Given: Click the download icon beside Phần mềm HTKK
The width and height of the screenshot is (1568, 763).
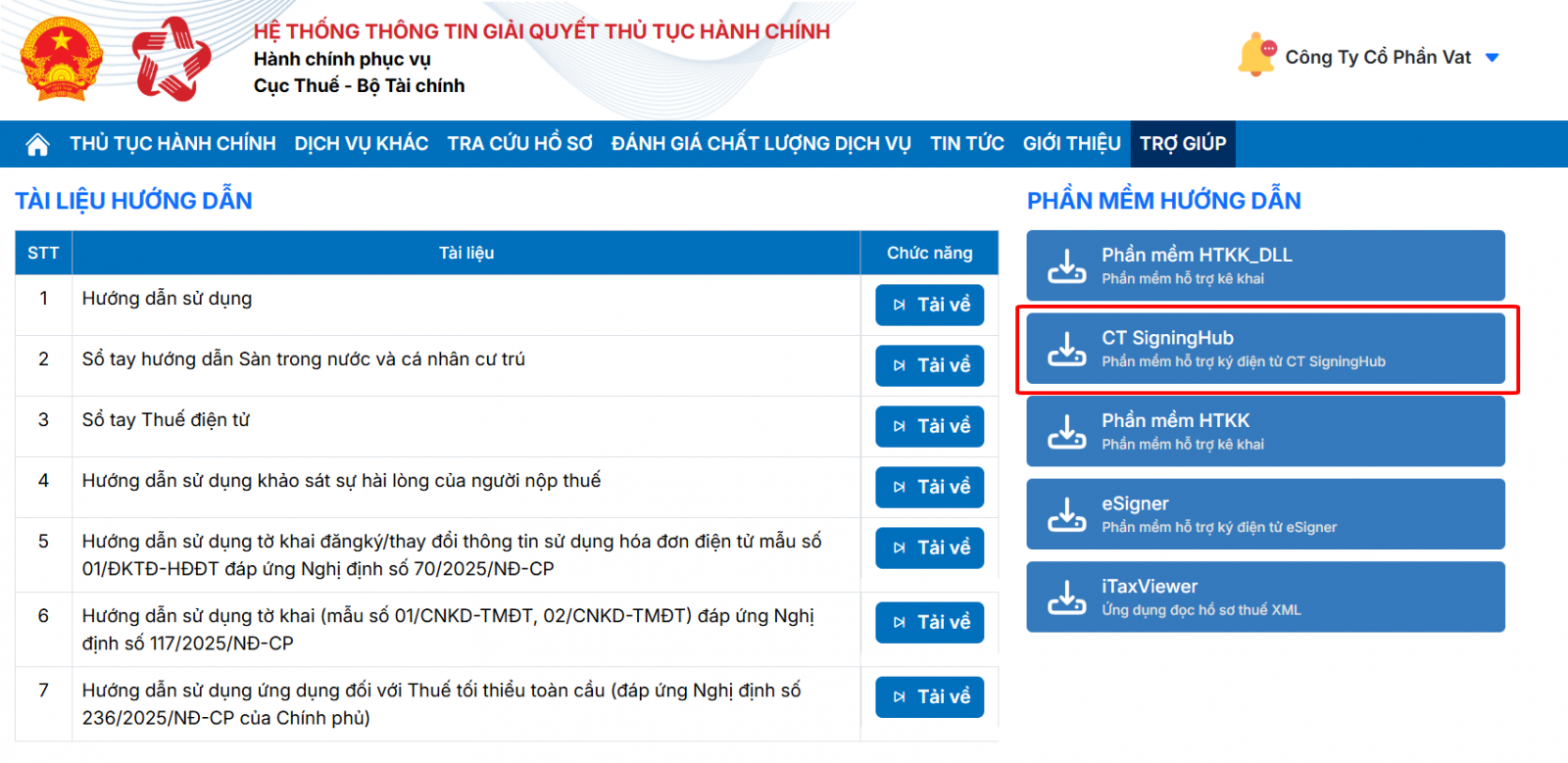Looking at the screenshot, I should coord(1066,431).
